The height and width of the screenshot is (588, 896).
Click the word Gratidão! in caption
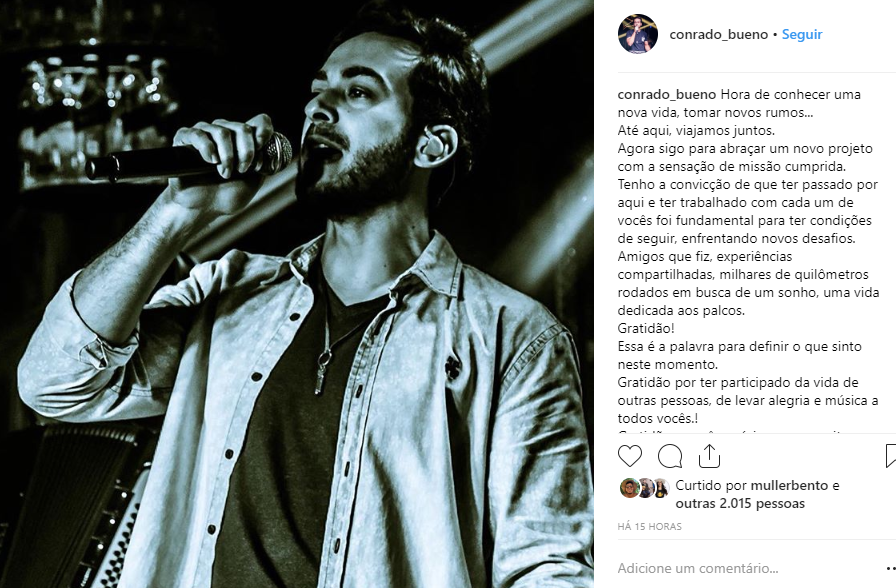(646, 329)
